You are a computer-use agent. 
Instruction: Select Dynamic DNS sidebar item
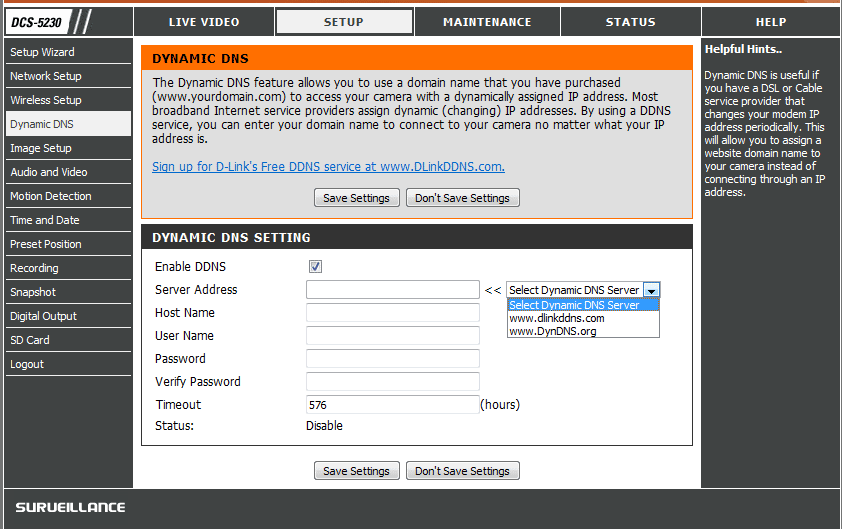pos(68,124)
